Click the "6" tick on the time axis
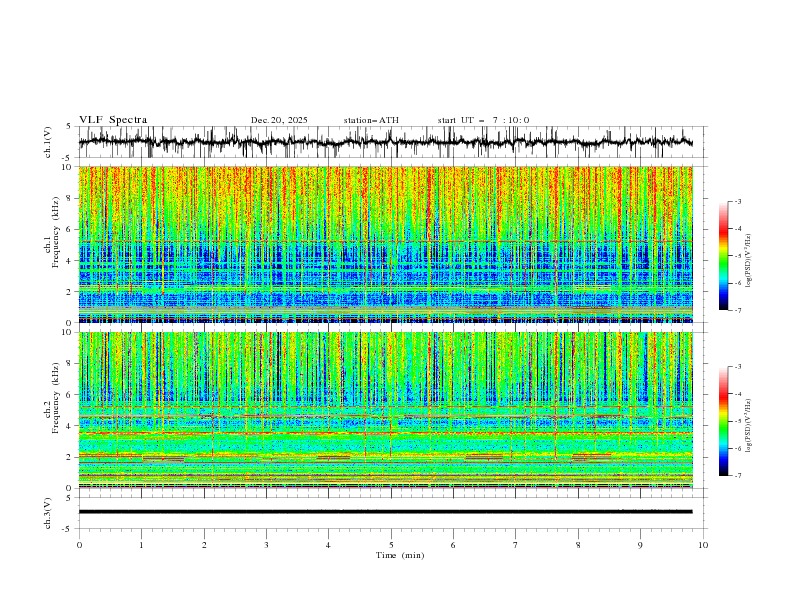 tap(453, 545)
